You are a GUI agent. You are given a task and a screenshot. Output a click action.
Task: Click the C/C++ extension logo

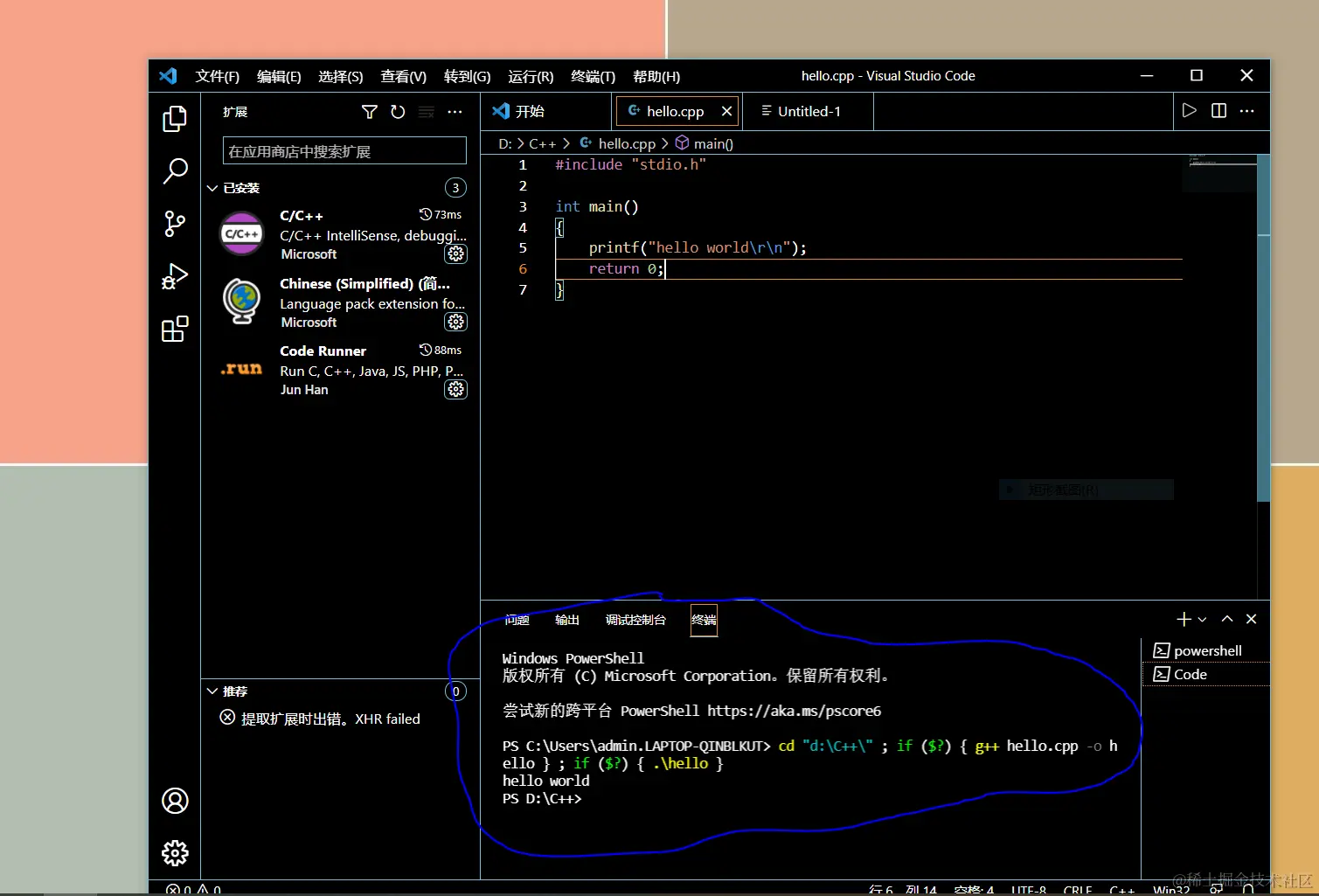coord(242,233)
